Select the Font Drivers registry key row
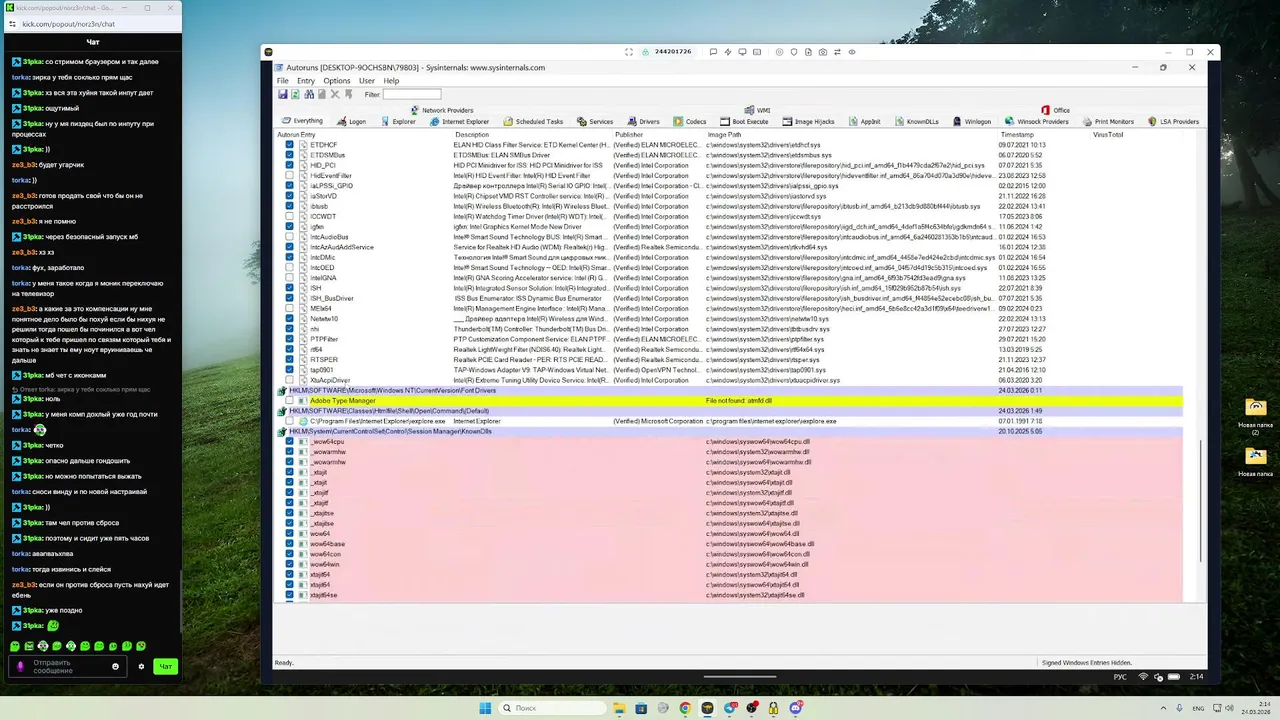Viewport: 1280px width, 720px height. (730, 390)
